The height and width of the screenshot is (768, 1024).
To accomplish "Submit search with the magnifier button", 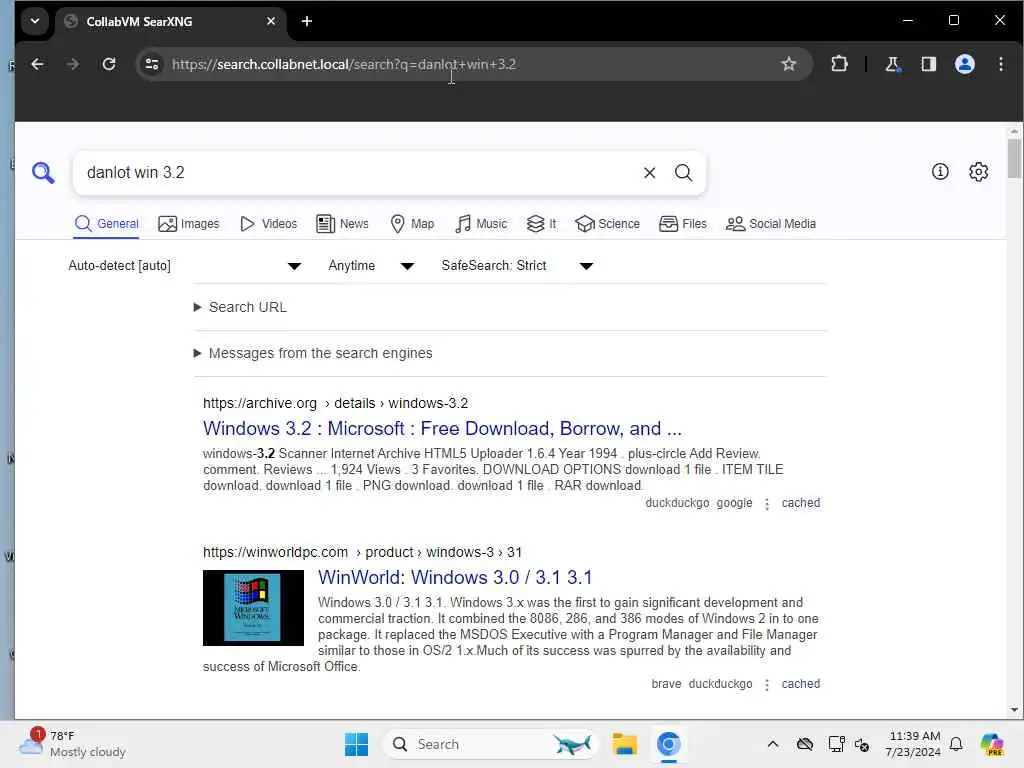I will click(x=683, y=172).
